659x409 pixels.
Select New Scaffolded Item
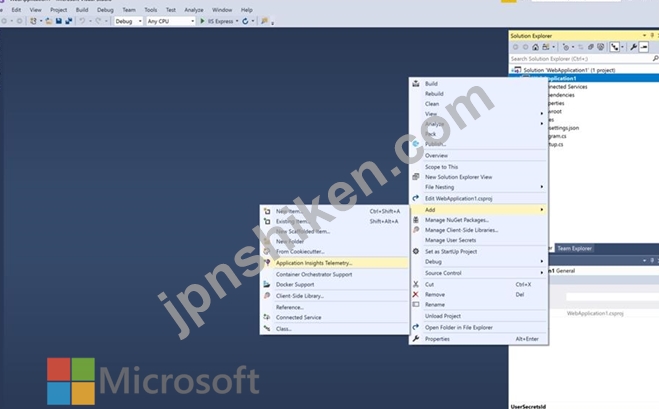click(x=334, y=231)
